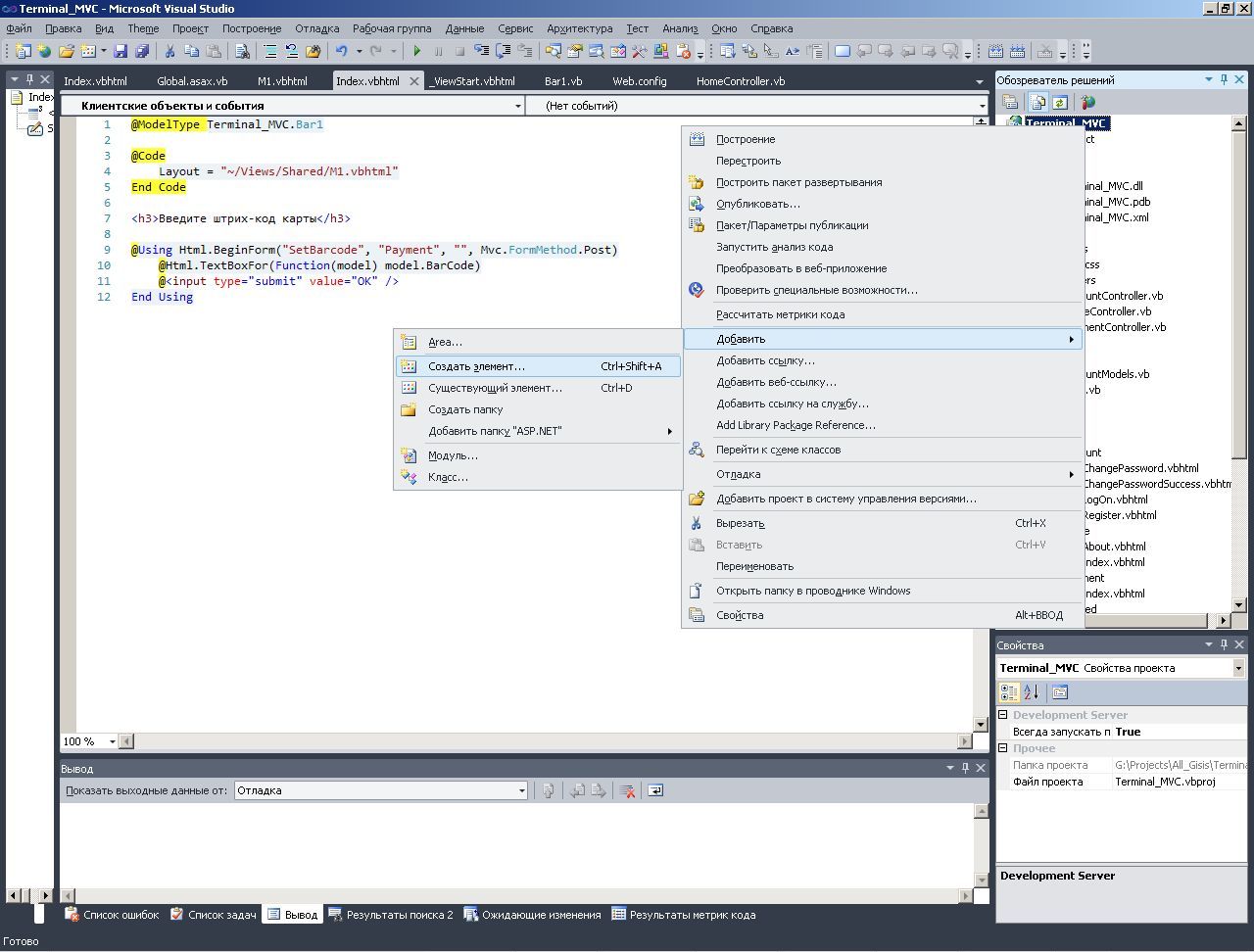The width and height of the screenshot is (1254, 952).
Task: Click the Save All toolbar icon
Action: pyautogui.click(x=142, y=51)
